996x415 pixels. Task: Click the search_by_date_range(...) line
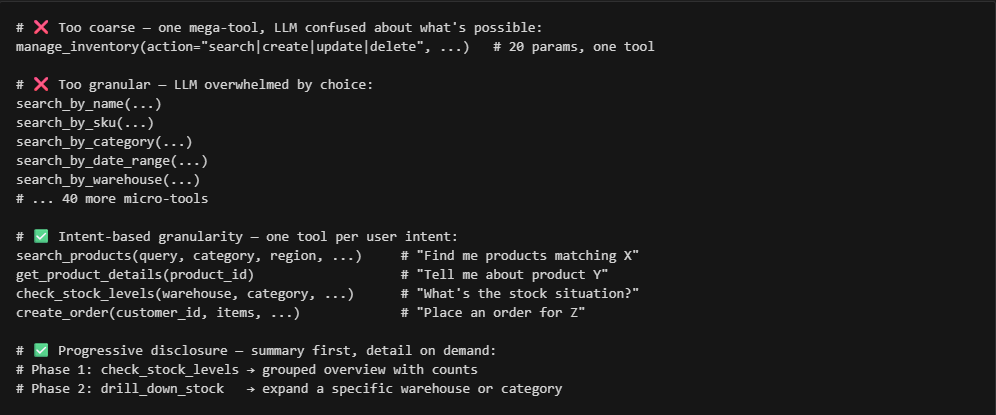pos(112,161)
